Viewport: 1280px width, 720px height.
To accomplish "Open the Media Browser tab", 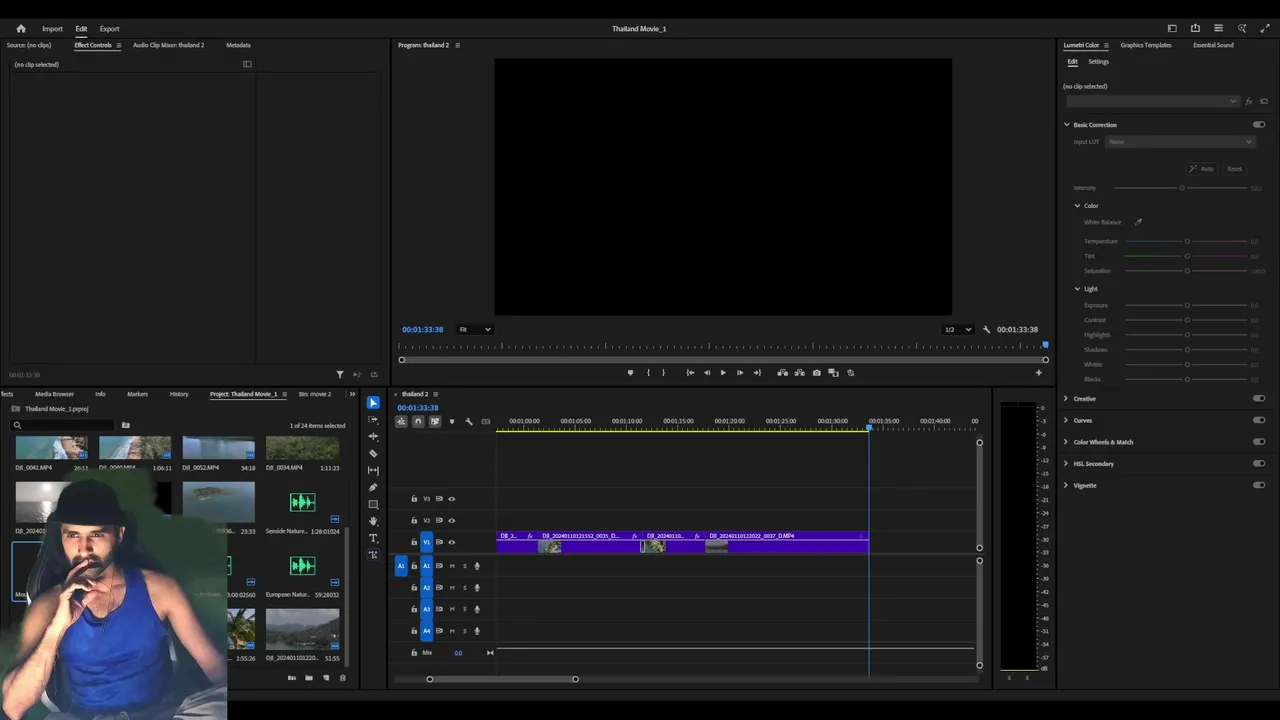I will point(54,394).
